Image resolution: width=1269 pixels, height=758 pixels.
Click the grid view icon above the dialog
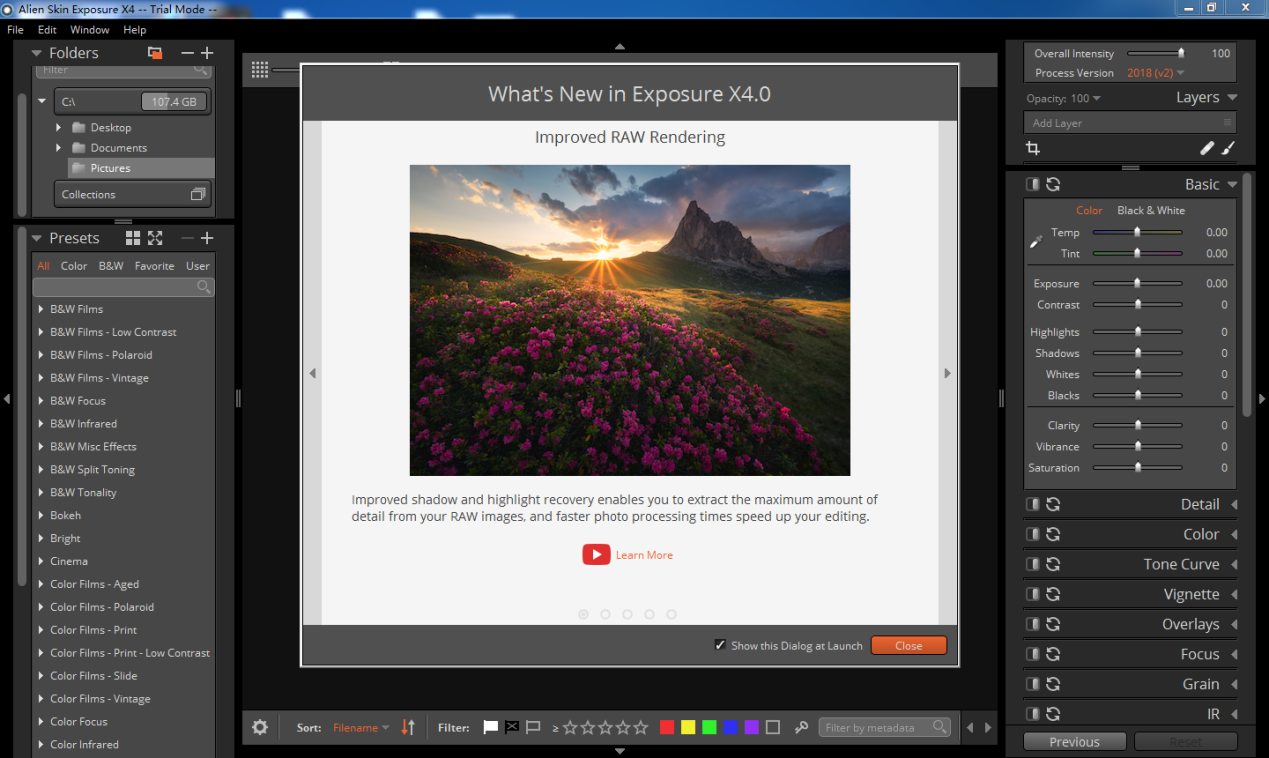tap(260, 69)
